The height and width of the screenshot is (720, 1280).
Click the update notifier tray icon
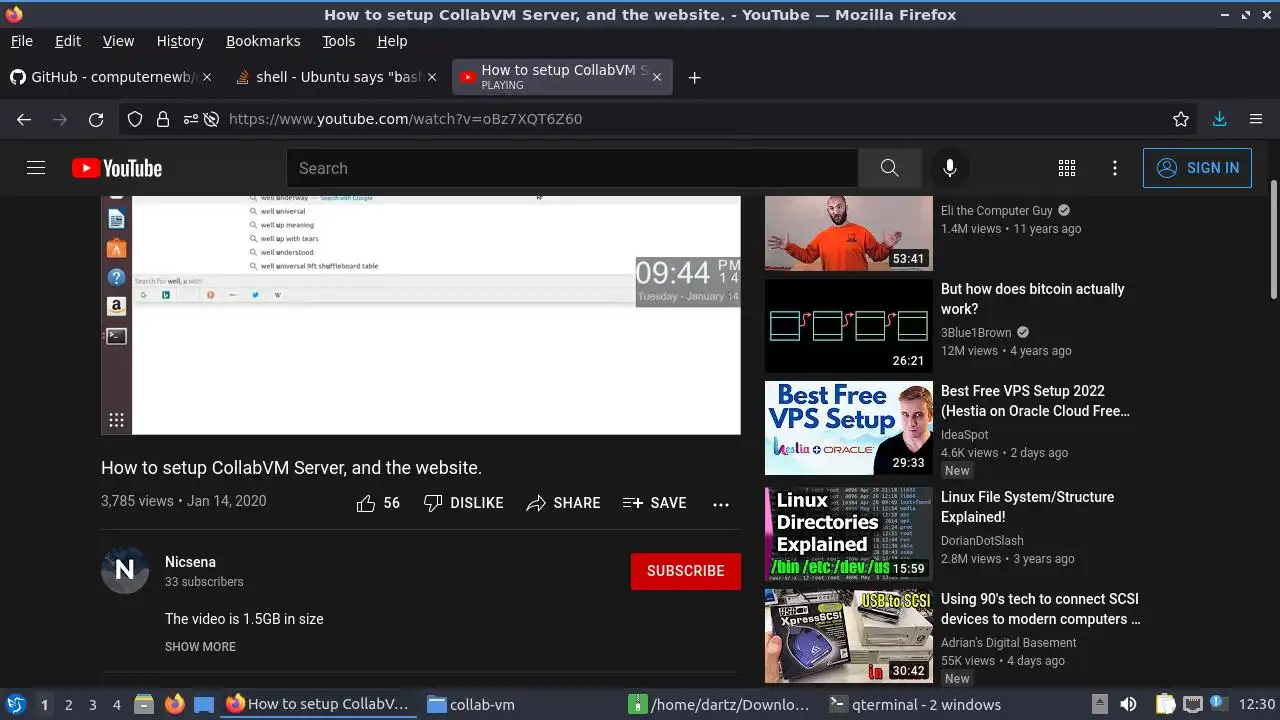pyautogui.click(x=1218, y=703)
